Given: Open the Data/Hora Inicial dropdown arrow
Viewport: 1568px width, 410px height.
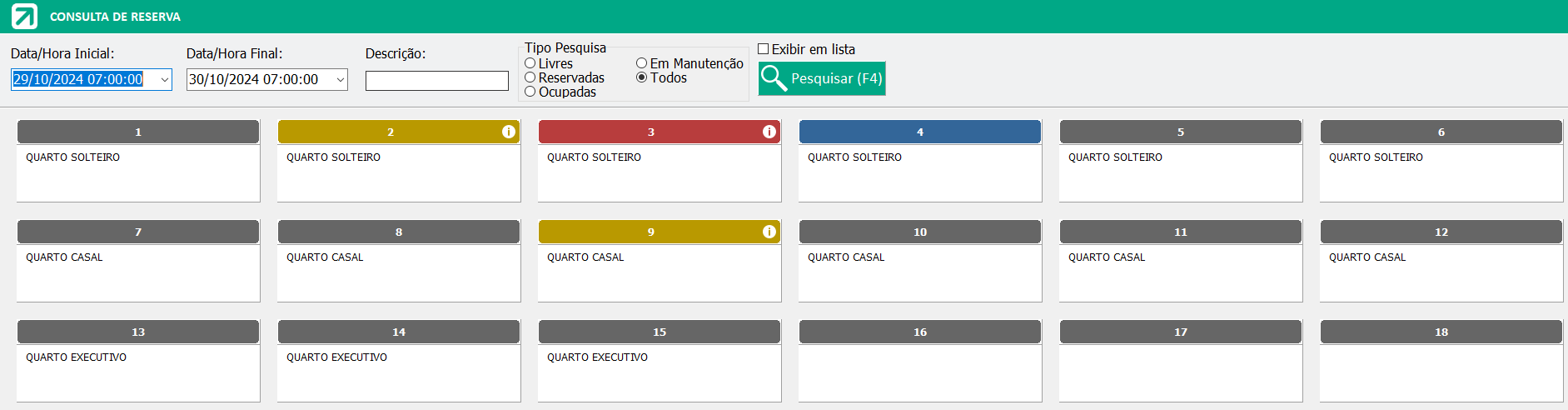Looking at the screenshot, I should point(164,80).
